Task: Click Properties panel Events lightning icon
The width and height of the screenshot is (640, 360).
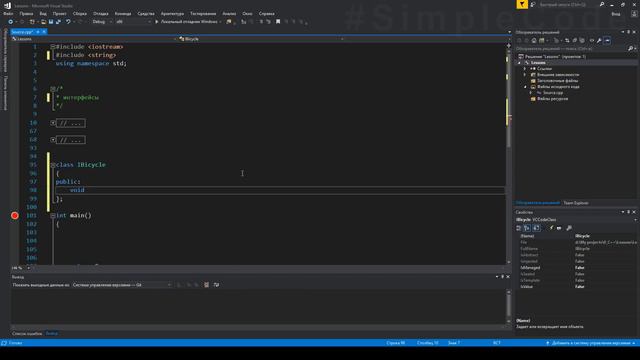Action: tap(551, 228)
